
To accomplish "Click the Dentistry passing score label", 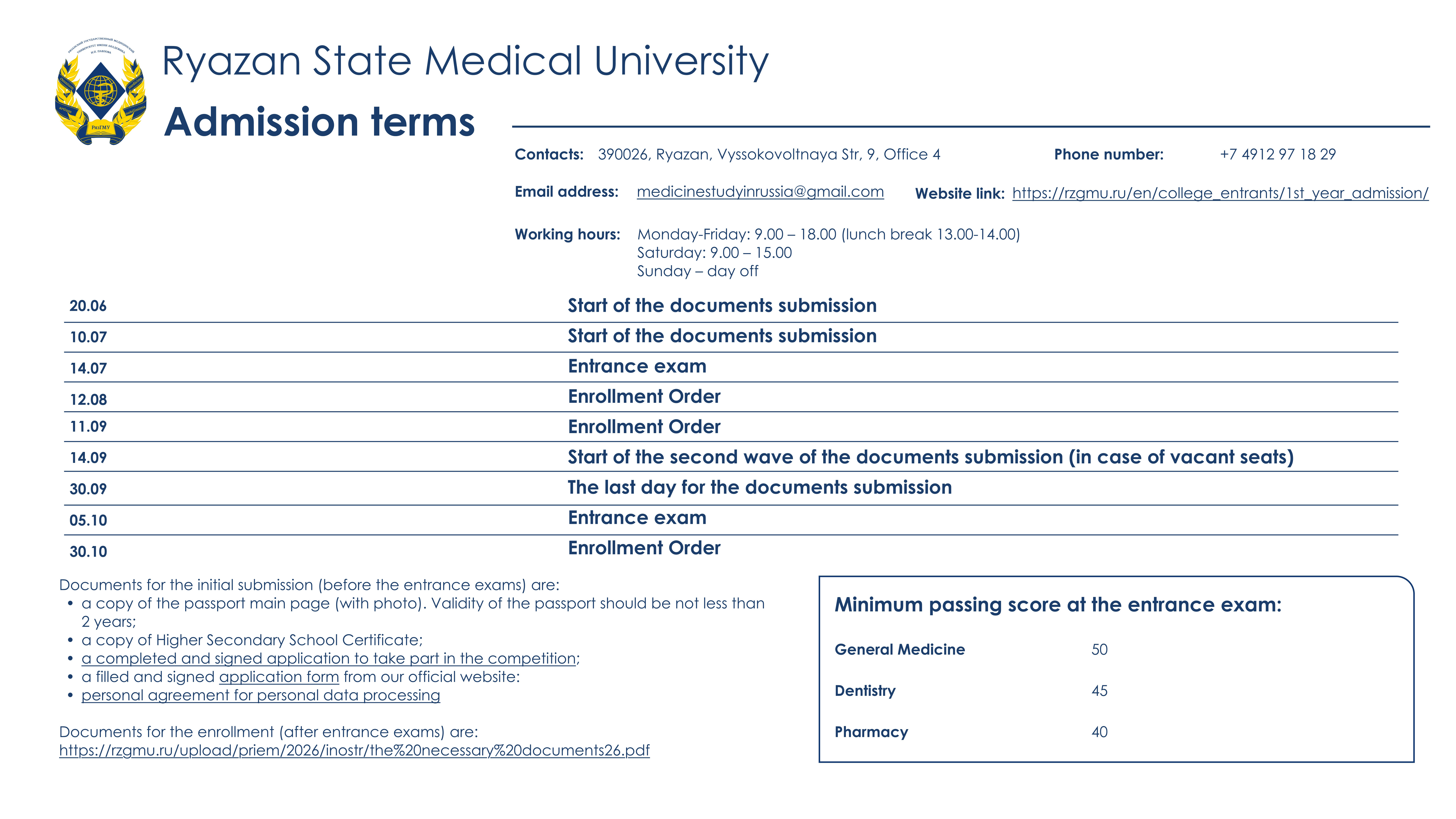I will coord(865,691).
